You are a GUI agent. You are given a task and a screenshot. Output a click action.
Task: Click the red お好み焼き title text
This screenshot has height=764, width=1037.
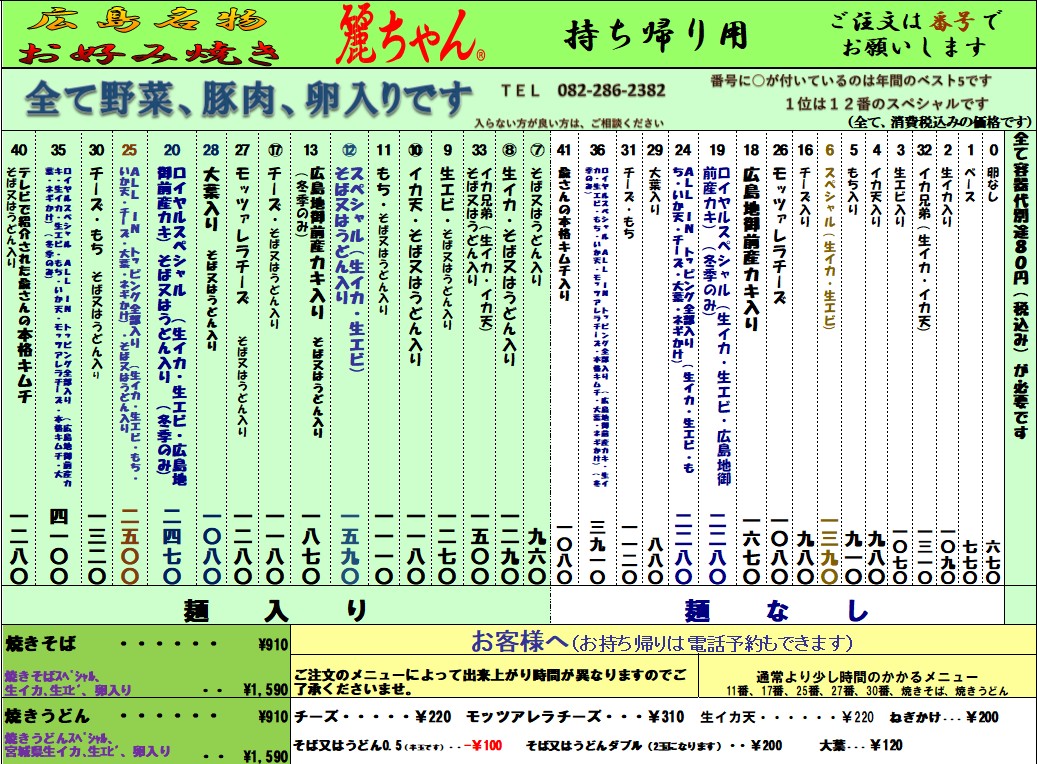150,53
